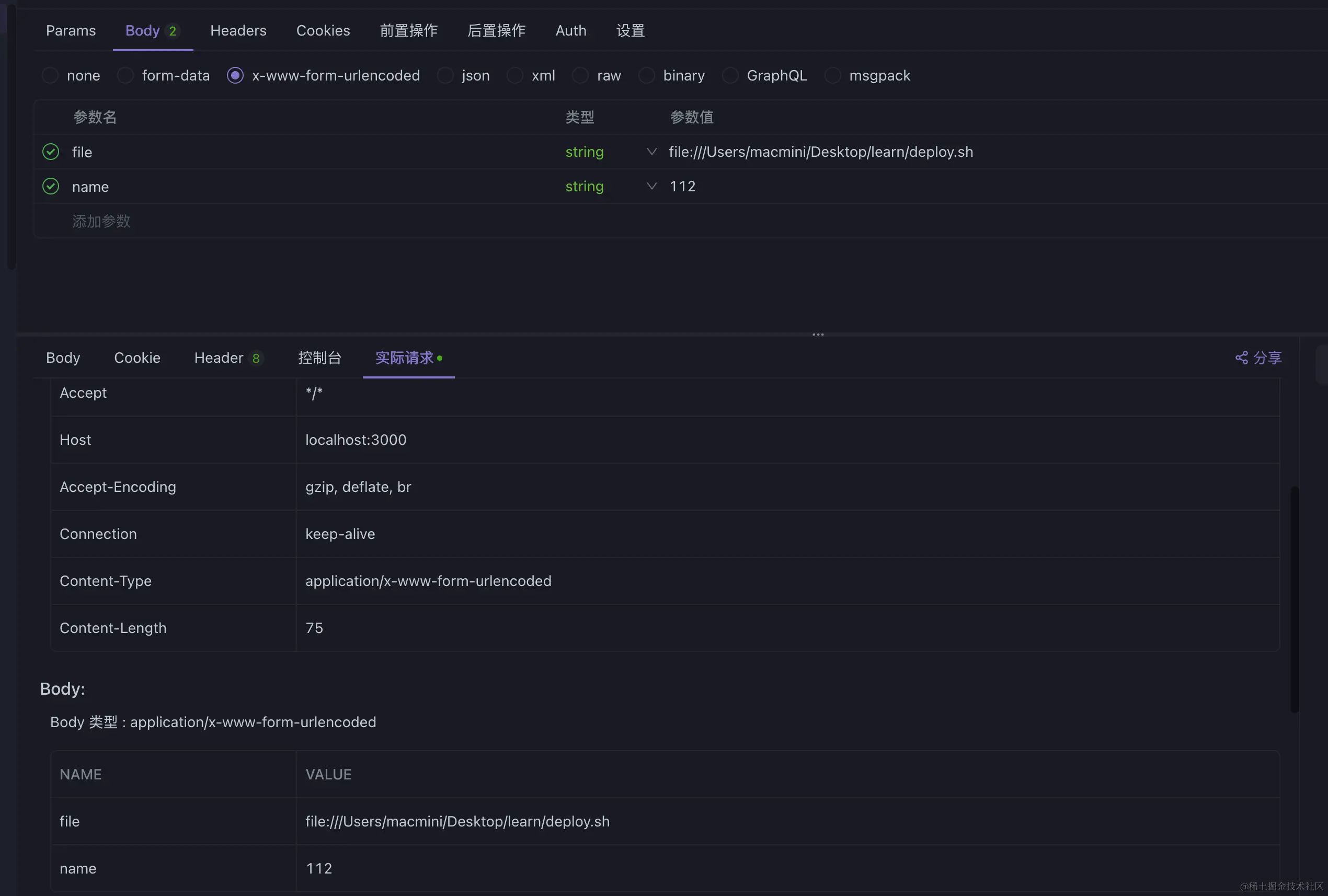Open the Auth tab
Image resolution: width=1328 pixels, height=896 pixels.
[x=571, y=31]
